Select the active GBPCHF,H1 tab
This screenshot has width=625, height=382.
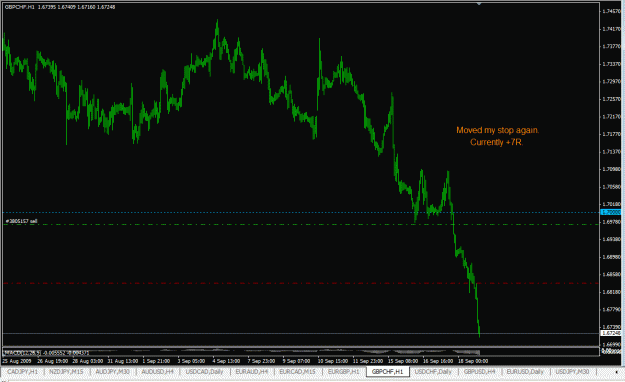pos(387,372)
